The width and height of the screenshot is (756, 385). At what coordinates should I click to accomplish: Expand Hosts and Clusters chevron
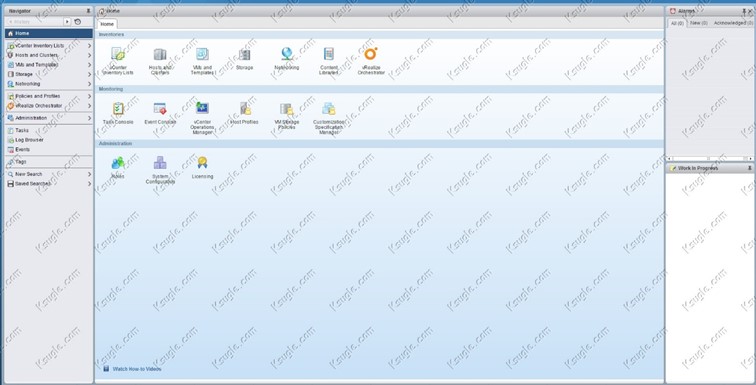pos(90,55)
